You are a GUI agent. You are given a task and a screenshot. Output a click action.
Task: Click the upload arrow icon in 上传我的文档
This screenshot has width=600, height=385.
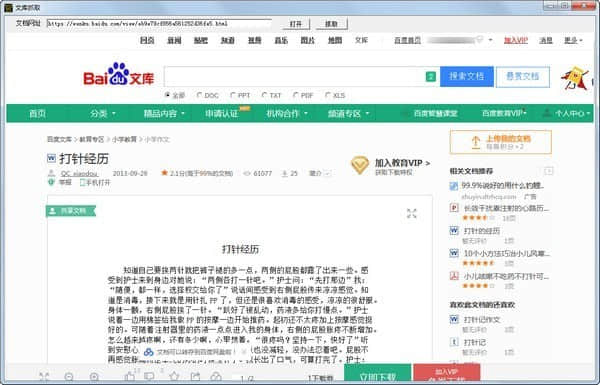(x=476, y=142)
